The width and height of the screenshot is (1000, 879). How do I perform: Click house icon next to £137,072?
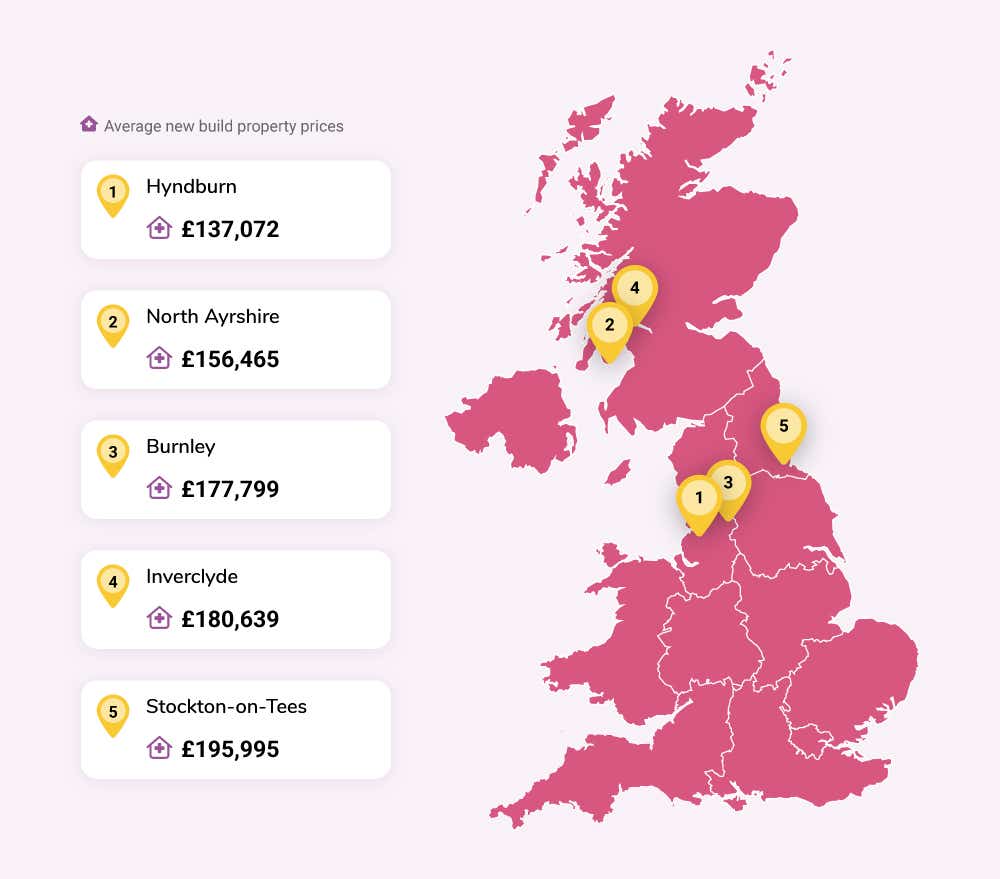[159, 228]
